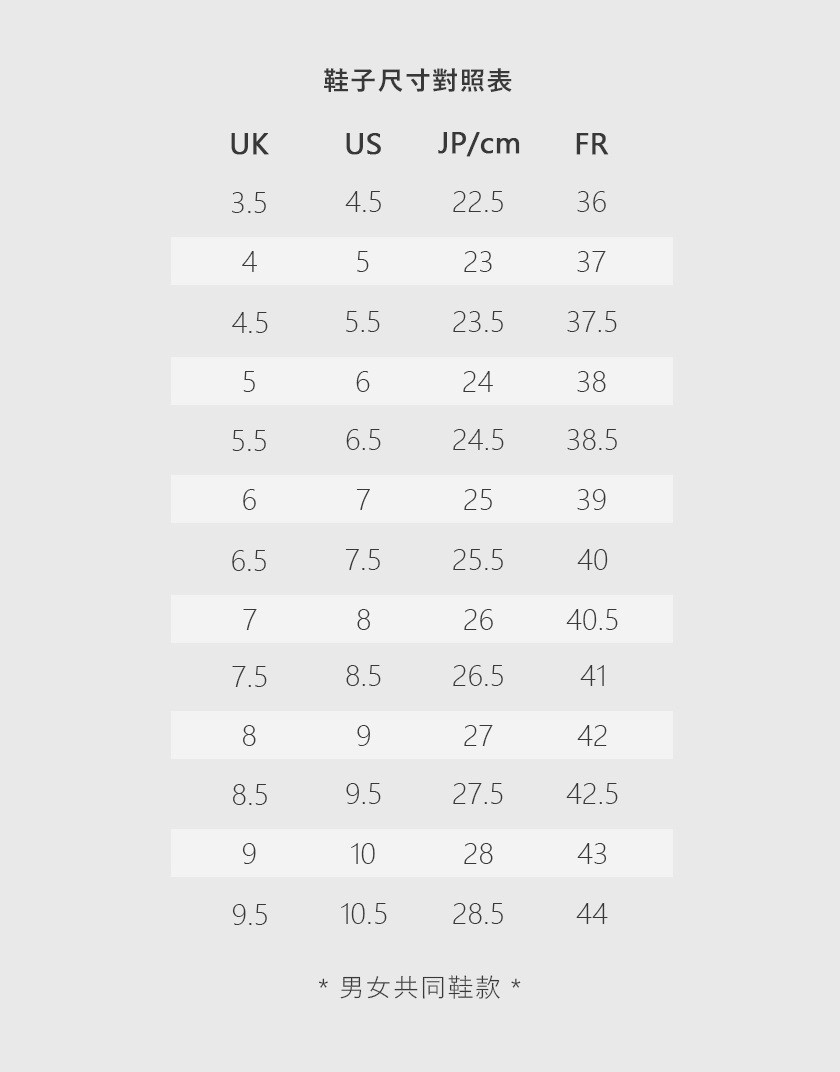This screenshot has height=1072, width=840.
Task: Select FR size 40.5 cell
Action: pos(591,620)
